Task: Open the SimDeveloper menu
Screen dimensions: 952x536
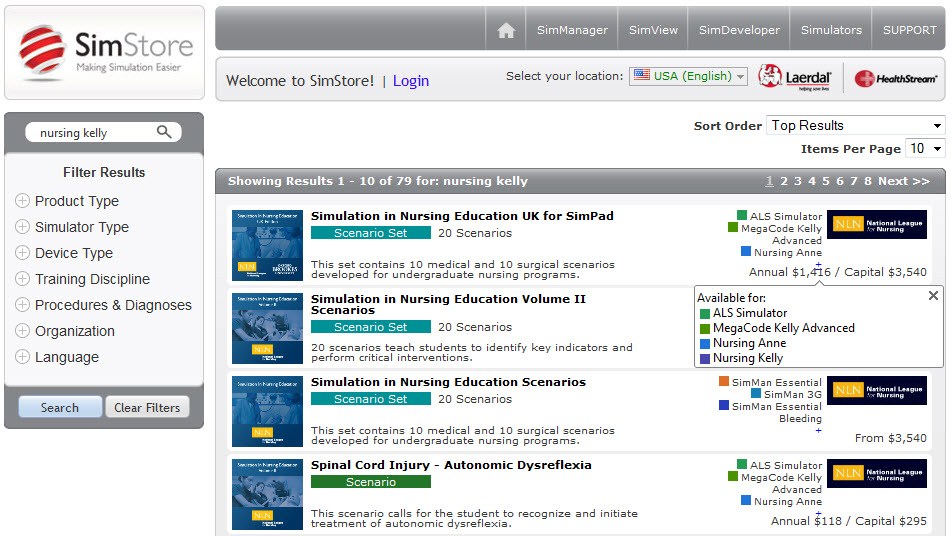Action: pos(739,30)
